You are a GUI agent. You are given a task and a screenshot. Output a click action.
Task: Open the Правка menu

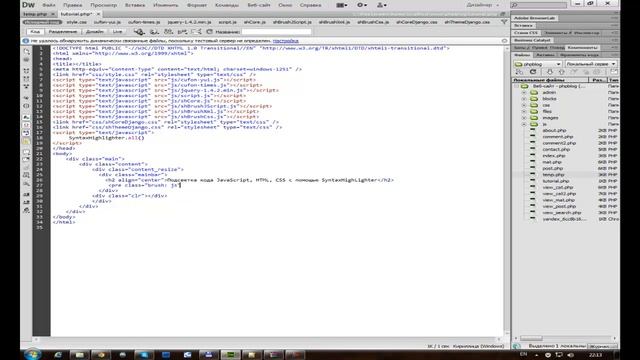[73, 5]
